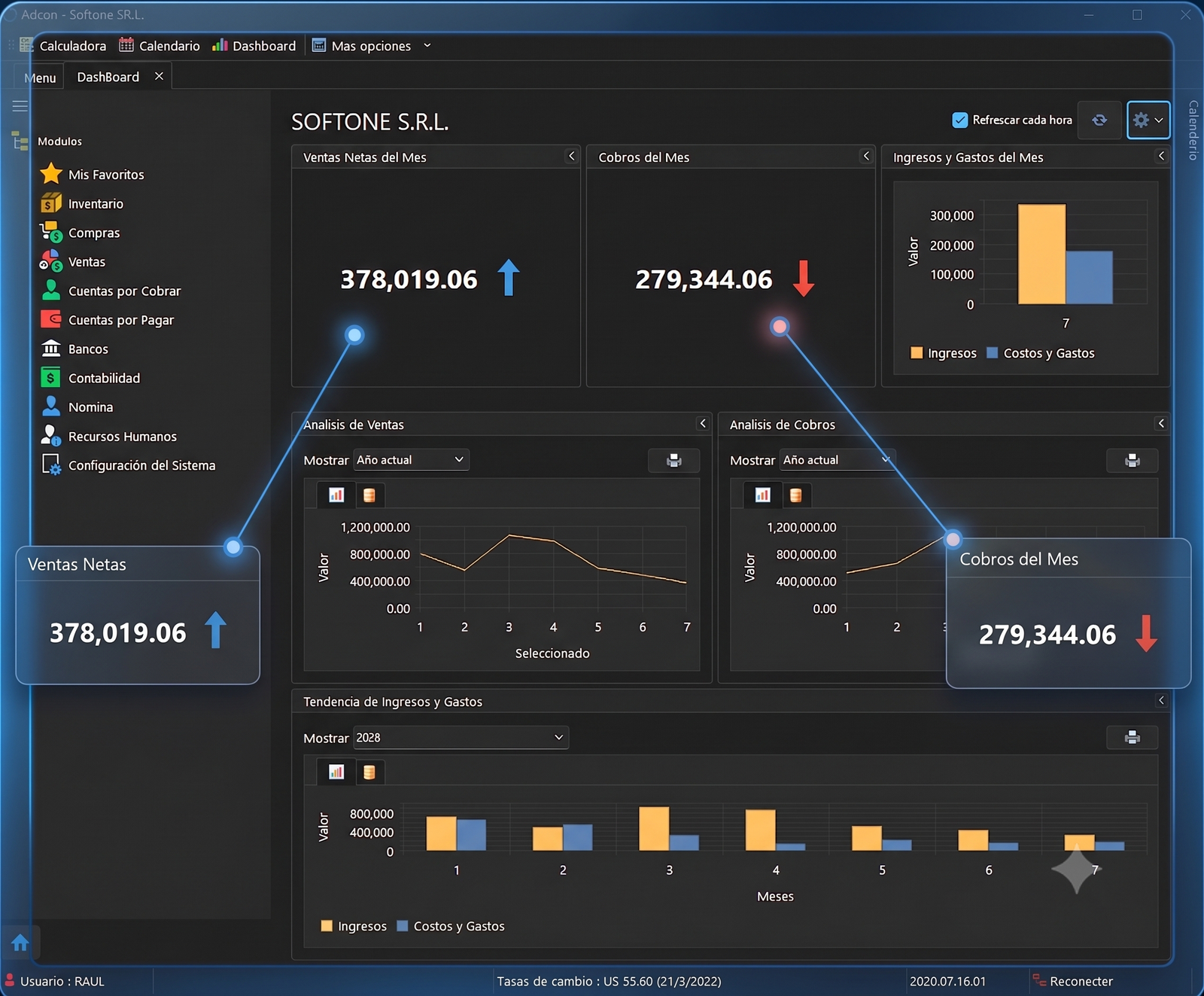Show data view in Tendencia panel
This screenshot has width=1204, height=996.
click(369, 772)
